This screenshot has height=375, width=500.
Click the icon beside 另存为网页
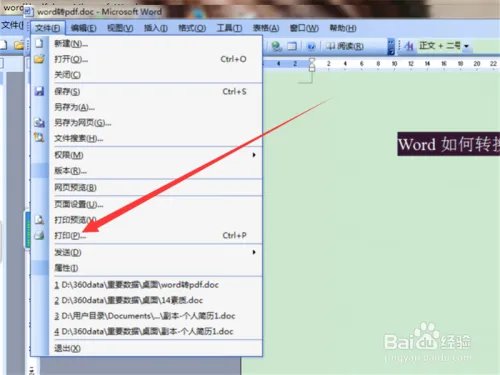coord(39,123)
